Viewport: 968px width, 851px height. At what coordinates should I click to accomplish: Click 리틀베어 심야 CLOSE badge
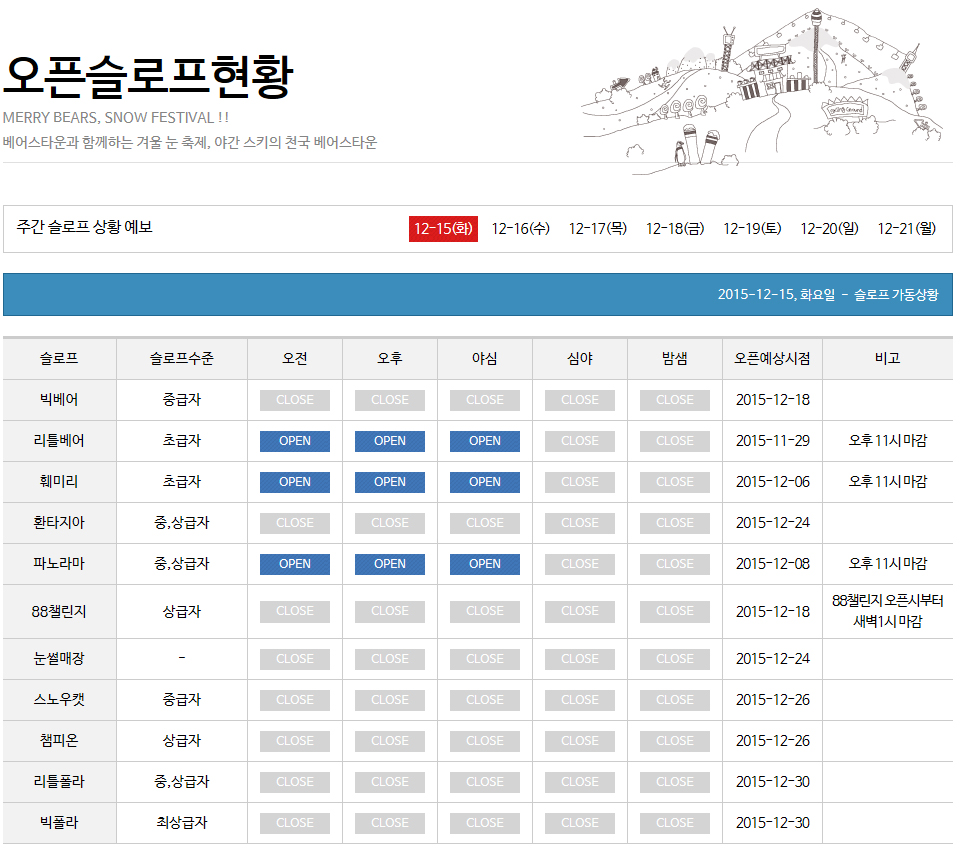click(x=580, y=441)
